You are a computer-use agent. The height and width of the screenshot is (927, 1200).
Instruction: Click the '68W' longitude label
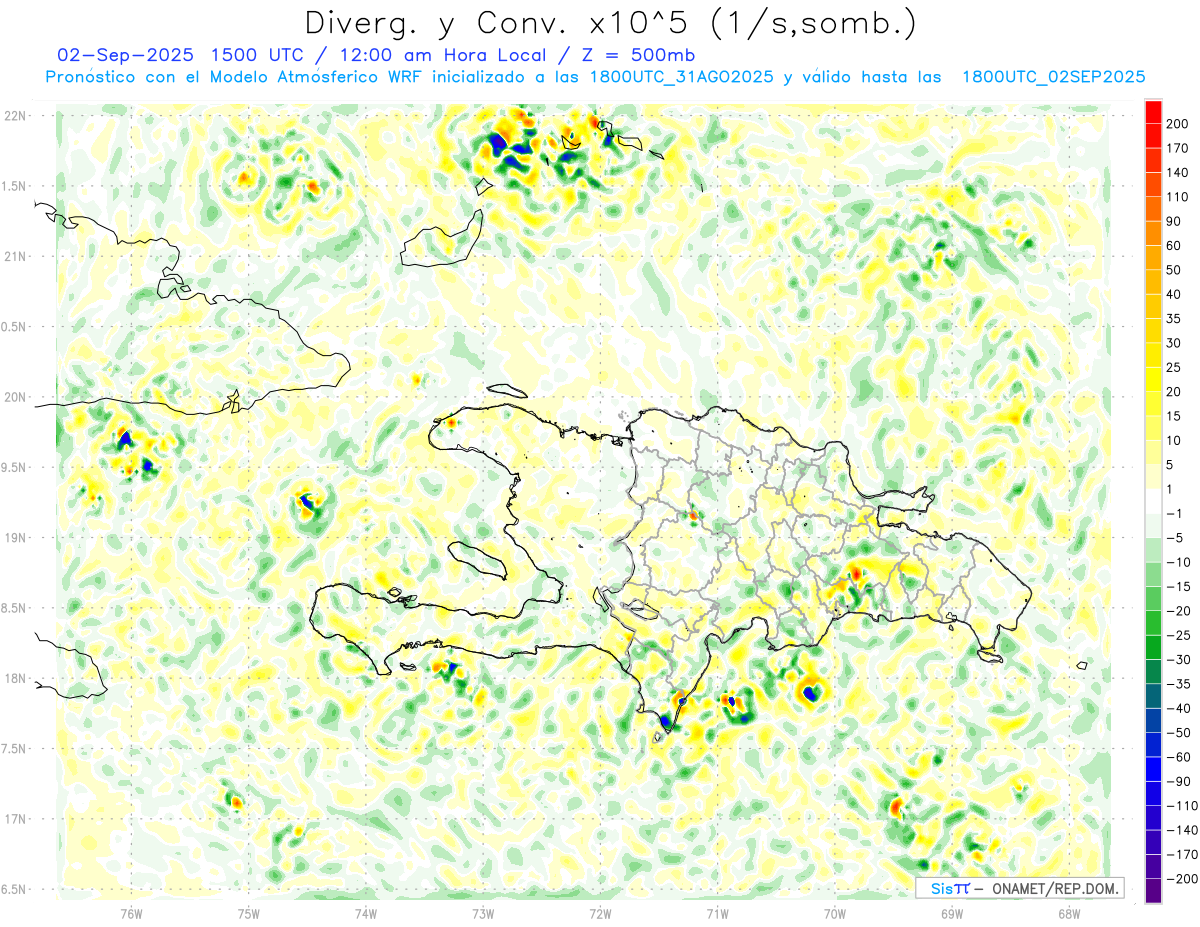[1069, 912]
